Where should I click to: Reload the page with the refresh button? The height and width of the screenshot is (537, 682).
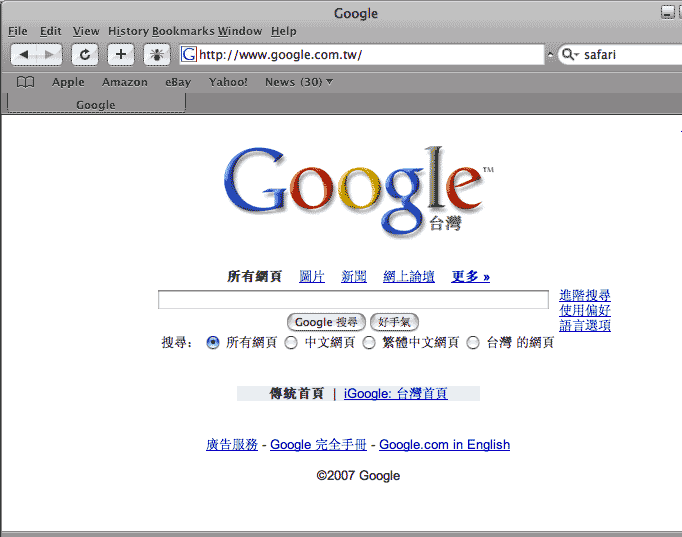tap(85, 54)
